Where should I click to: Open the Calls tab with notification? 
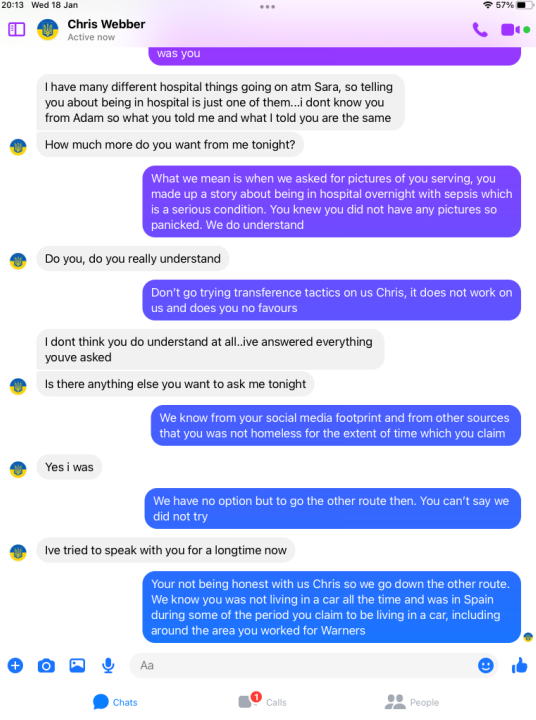point(263,701)
